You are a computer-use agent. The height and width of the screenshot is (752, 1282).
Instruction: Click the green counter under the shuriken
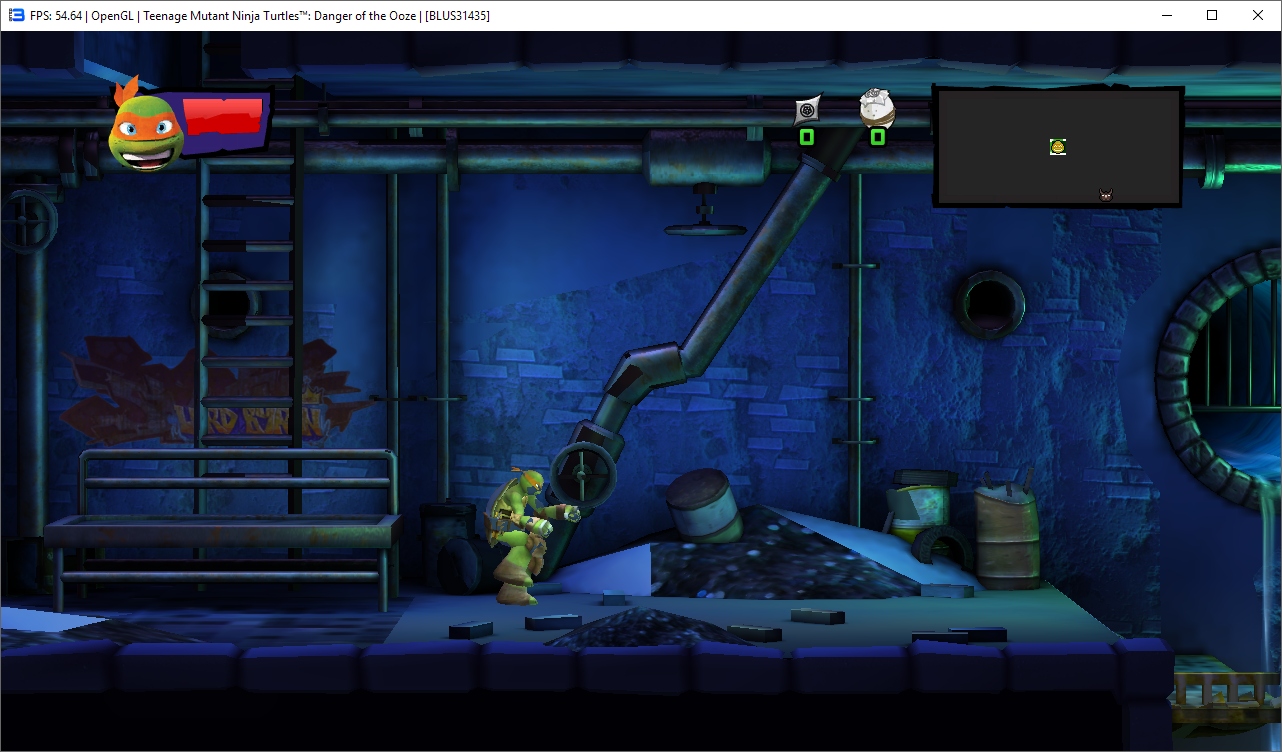coord(807,137)
